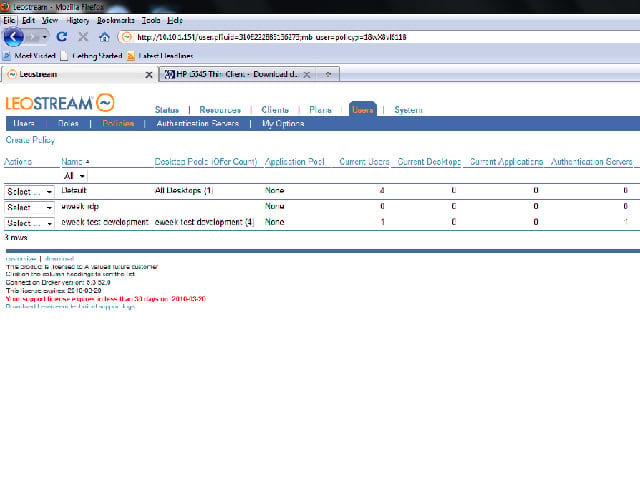
Task: Open the Edit menu
Action: 28,20
